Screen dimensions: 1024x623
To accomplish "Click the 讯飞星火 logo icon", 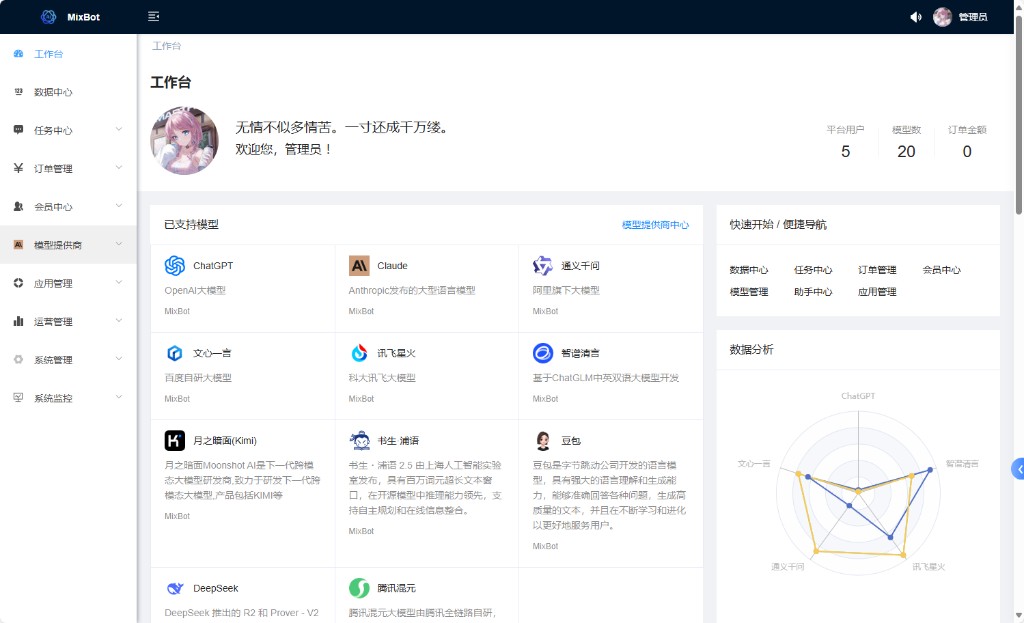I will 359,353.
